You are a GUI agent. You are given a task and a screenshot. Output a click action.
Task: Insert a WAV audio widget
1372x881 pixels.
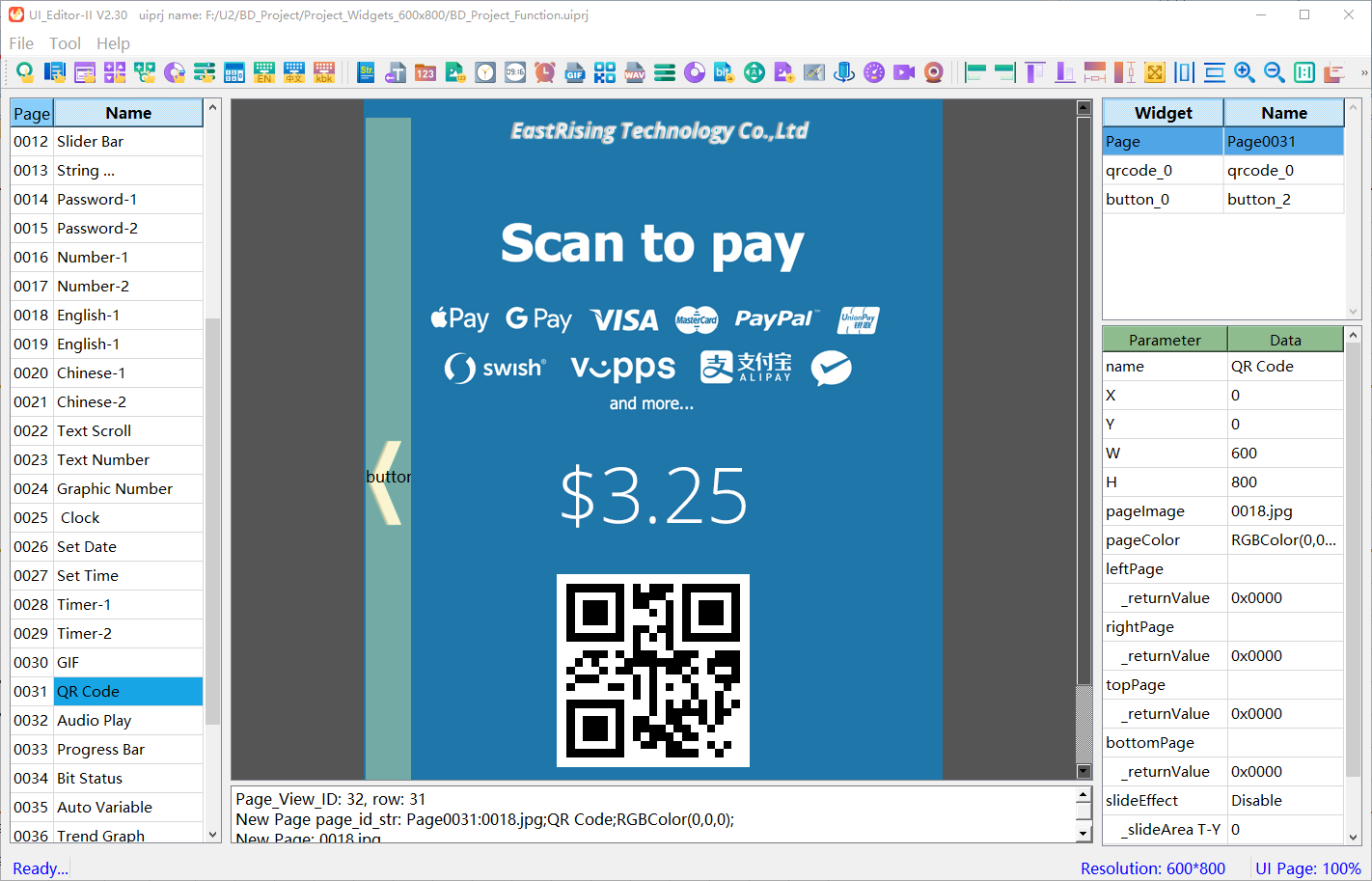click(635, 72)
